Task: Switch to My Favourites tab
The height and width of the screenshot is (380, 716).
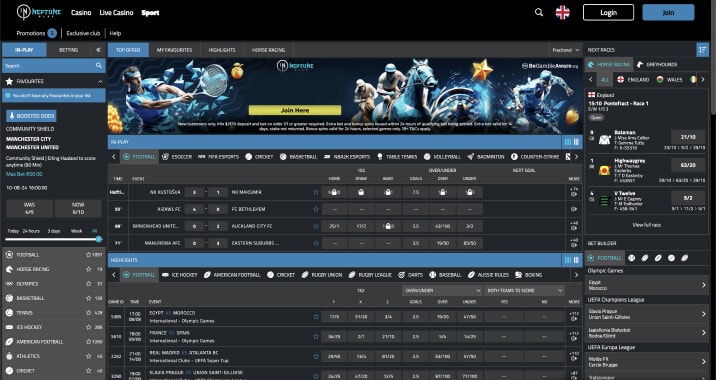Action: pos(174,50)
